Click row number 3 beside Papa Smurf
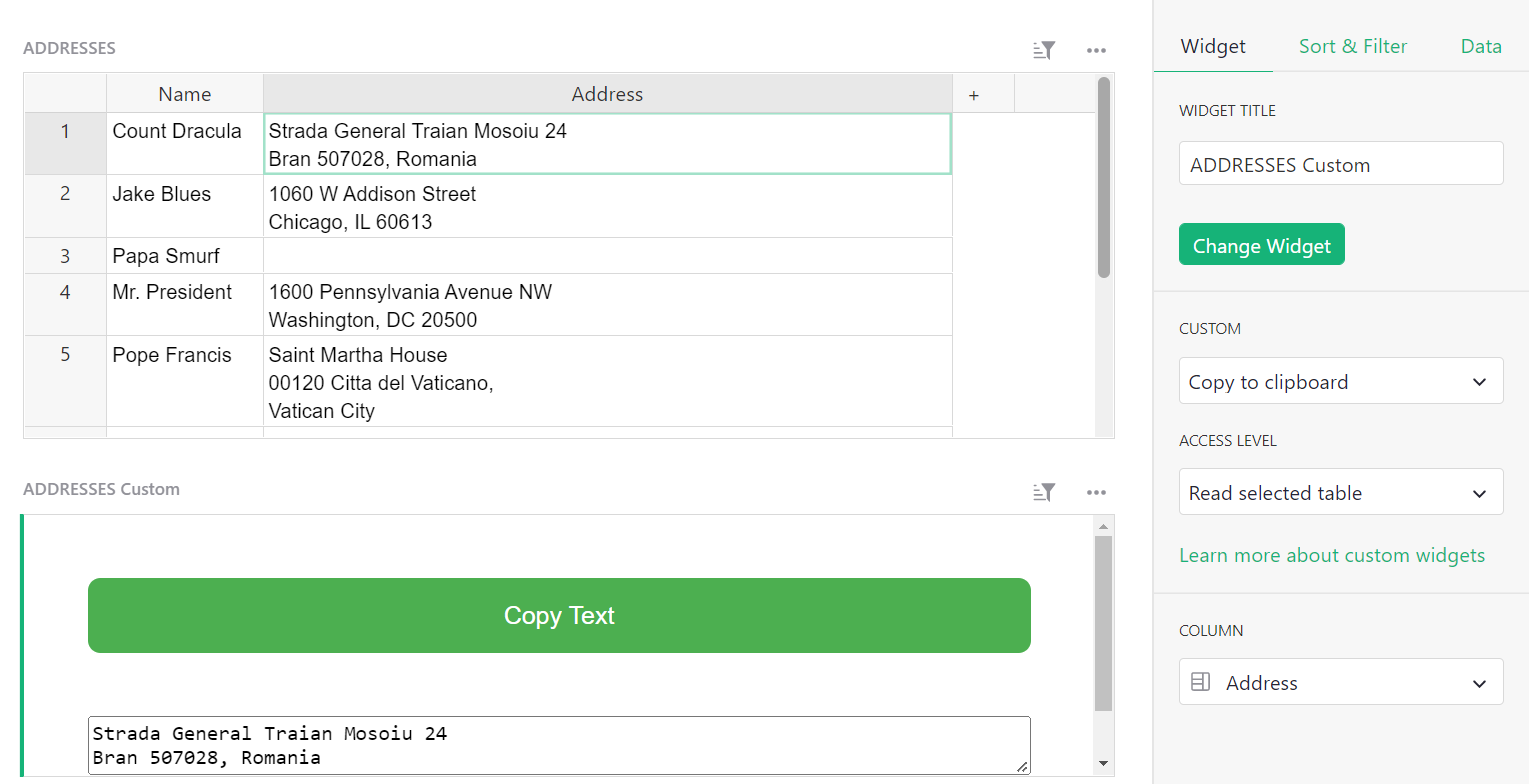 [65, 255]
